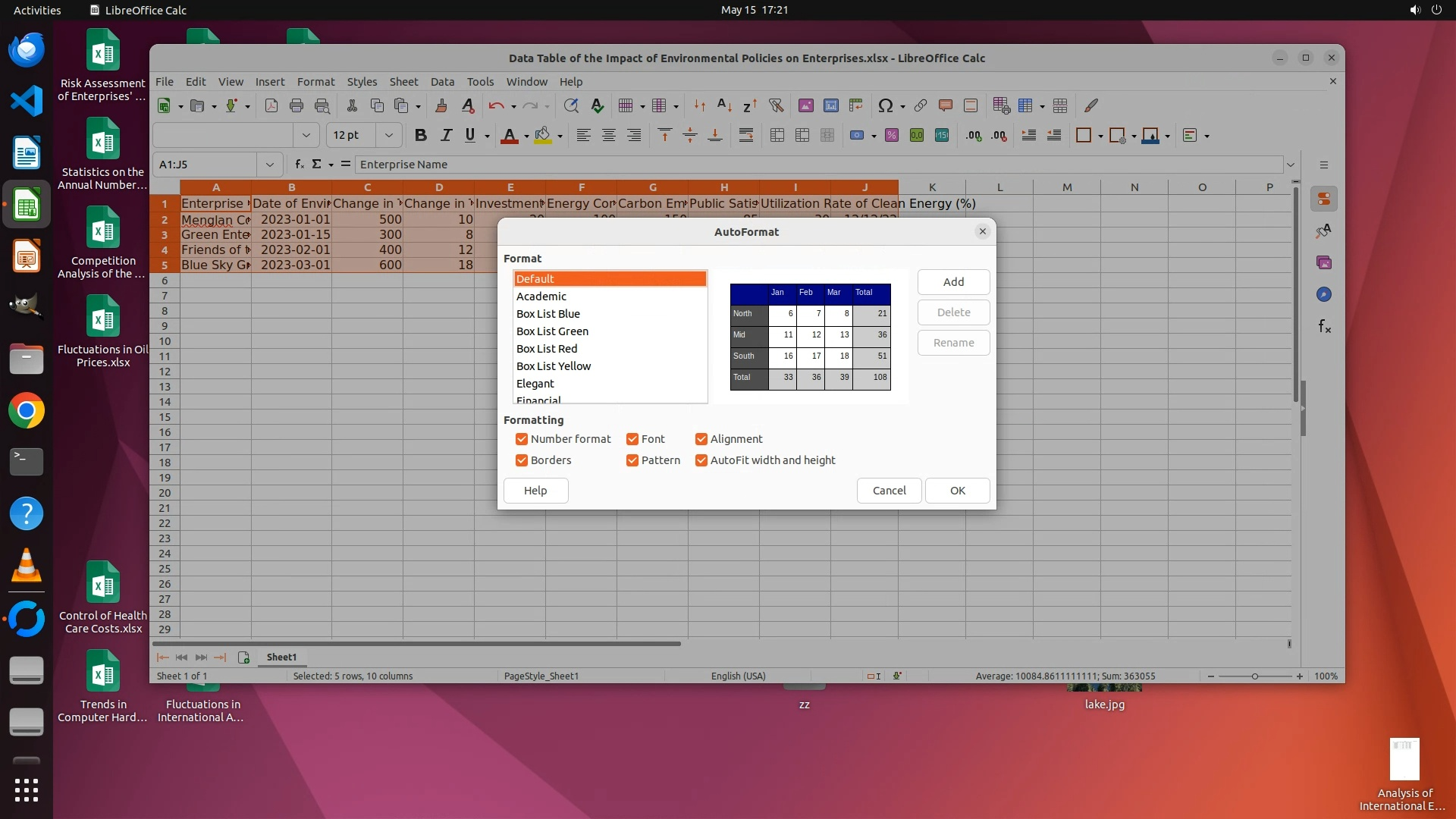Click the zoom slider handle

(1255, 676)
